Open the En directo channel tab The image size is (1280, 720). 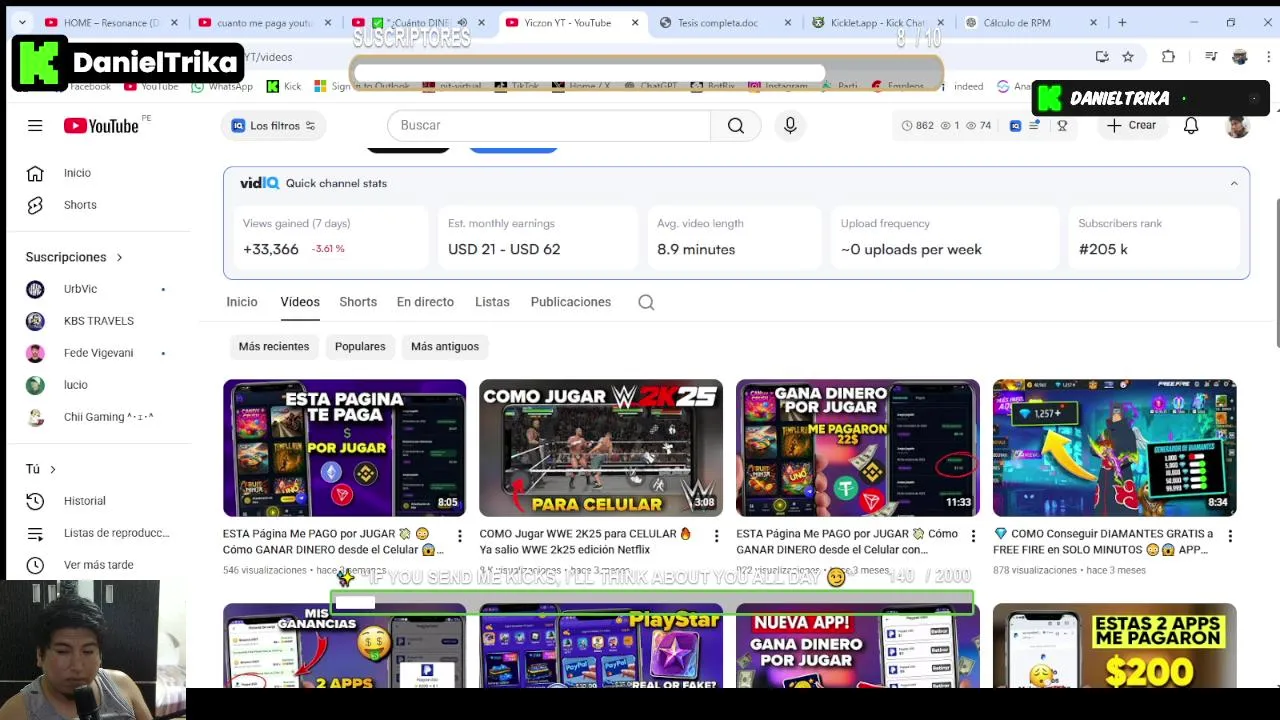425,302
